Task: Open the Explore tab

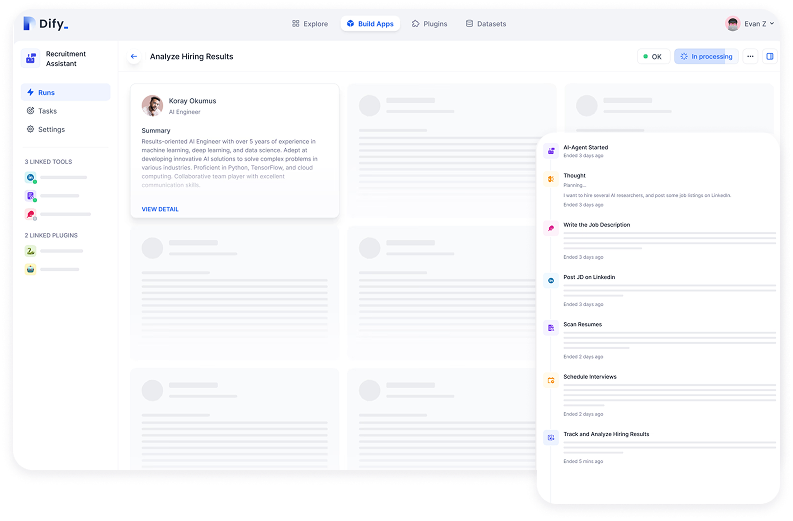Action: [310, 24]
